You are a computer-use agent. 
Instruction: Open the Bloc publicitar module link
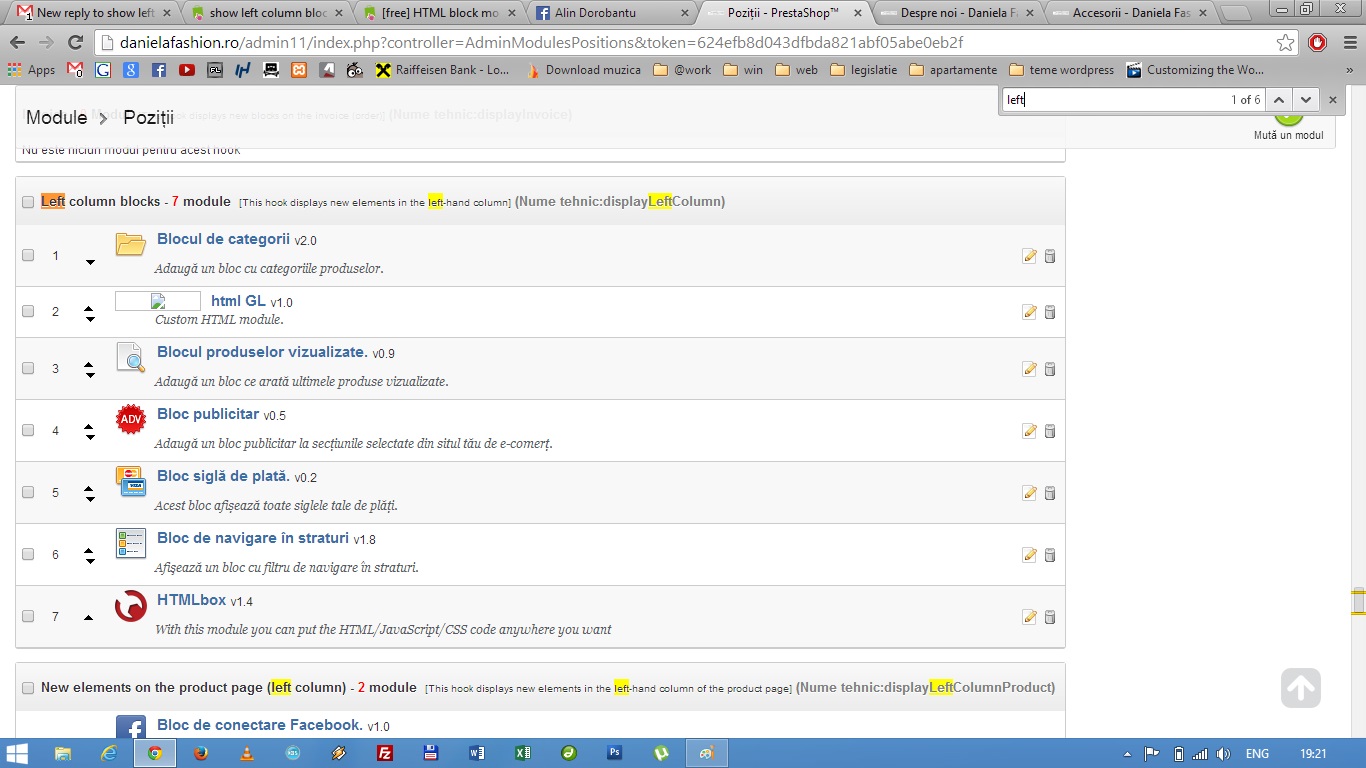208,414
